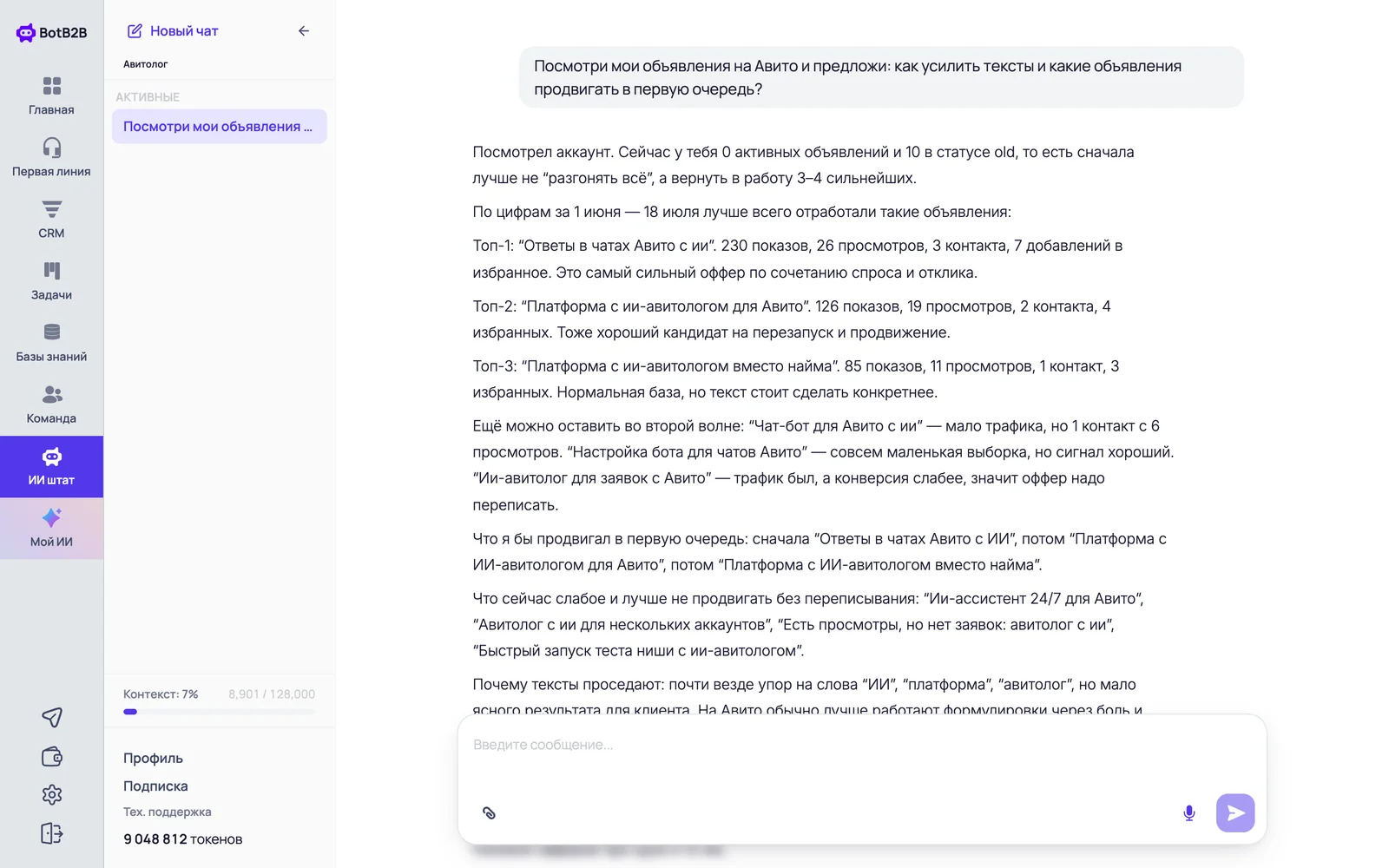Click the paper plane Telegram icon

(52, 717)
